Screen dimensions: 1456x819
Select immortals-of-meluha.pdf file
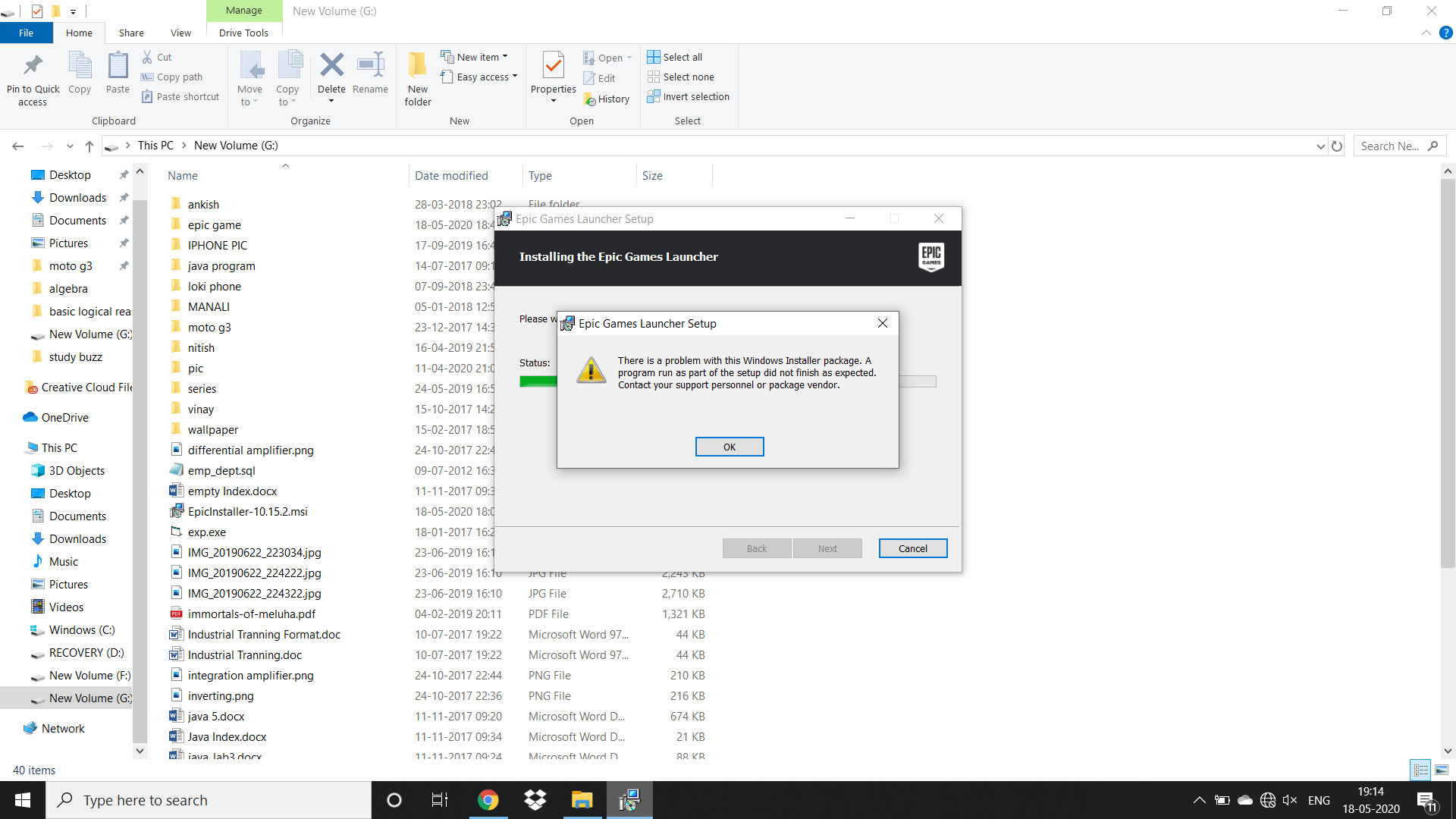point(252,613)
